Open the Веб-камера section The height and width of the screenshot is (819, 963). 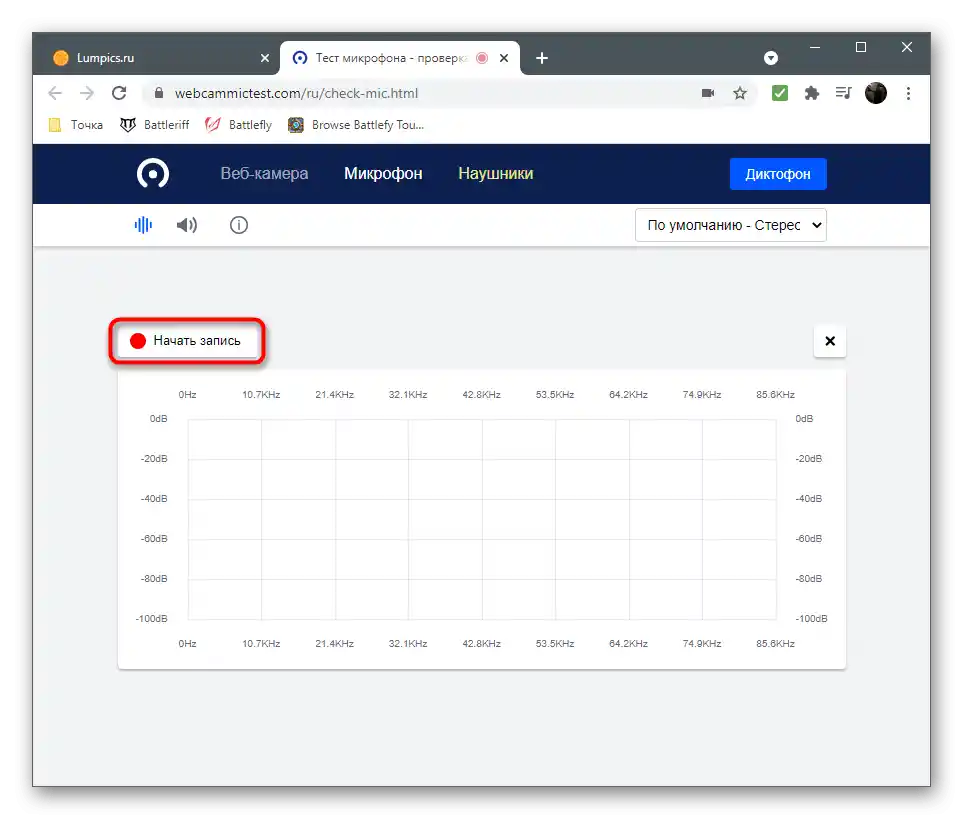point(264,174)
